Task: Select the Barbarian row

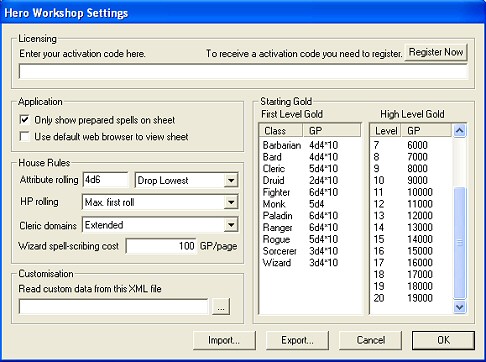Action: pos(310,145)
